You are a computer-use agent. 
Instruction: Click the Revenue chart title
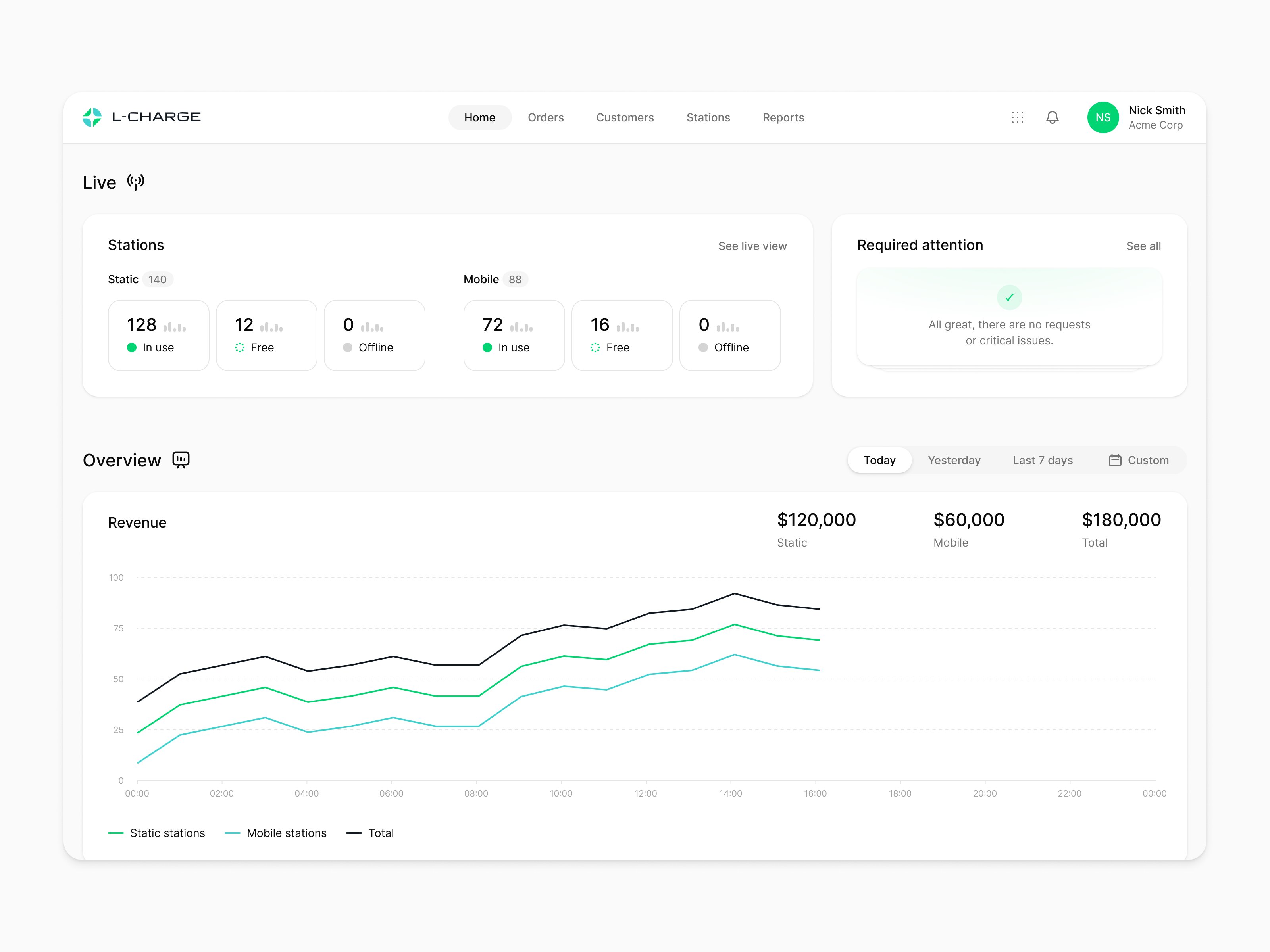(137, 523)
